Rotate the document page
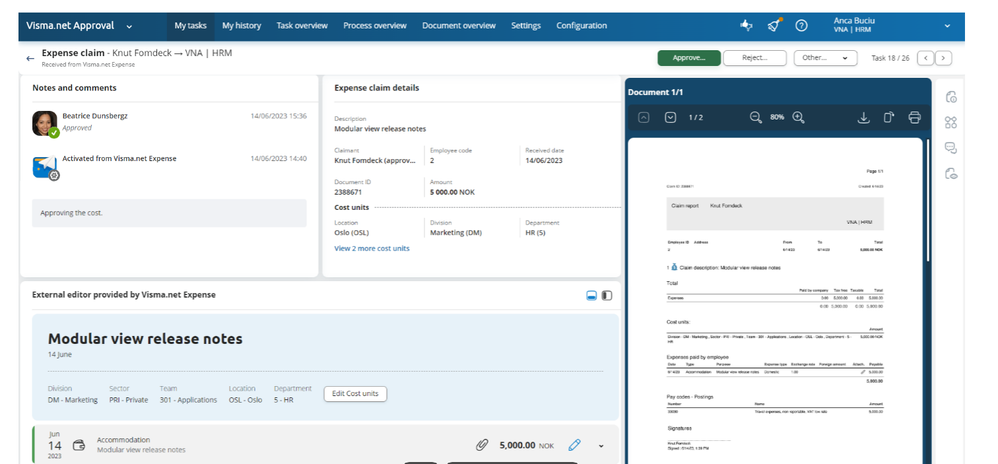The height and width of the screenshot is (464, 998). coord(889,118)
